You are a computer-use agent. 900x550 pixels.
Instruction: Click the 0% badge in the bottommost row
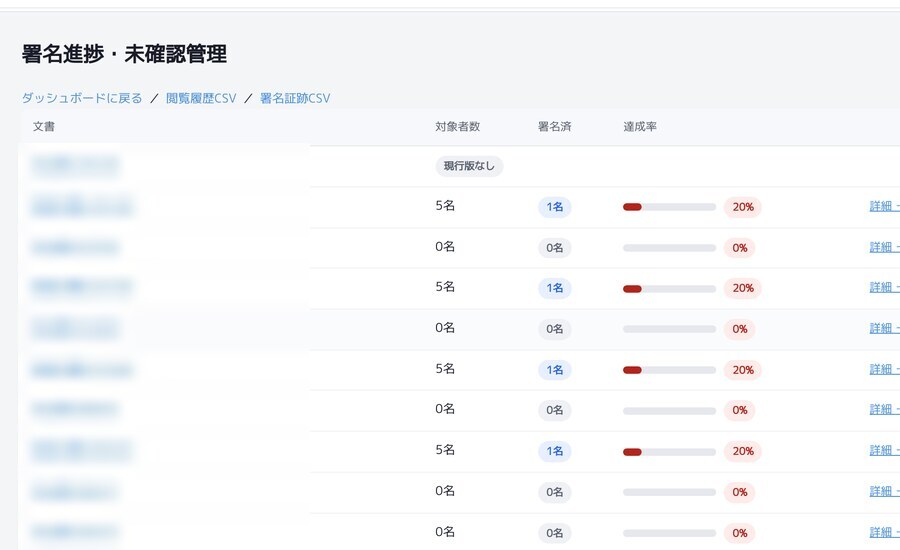739,533
